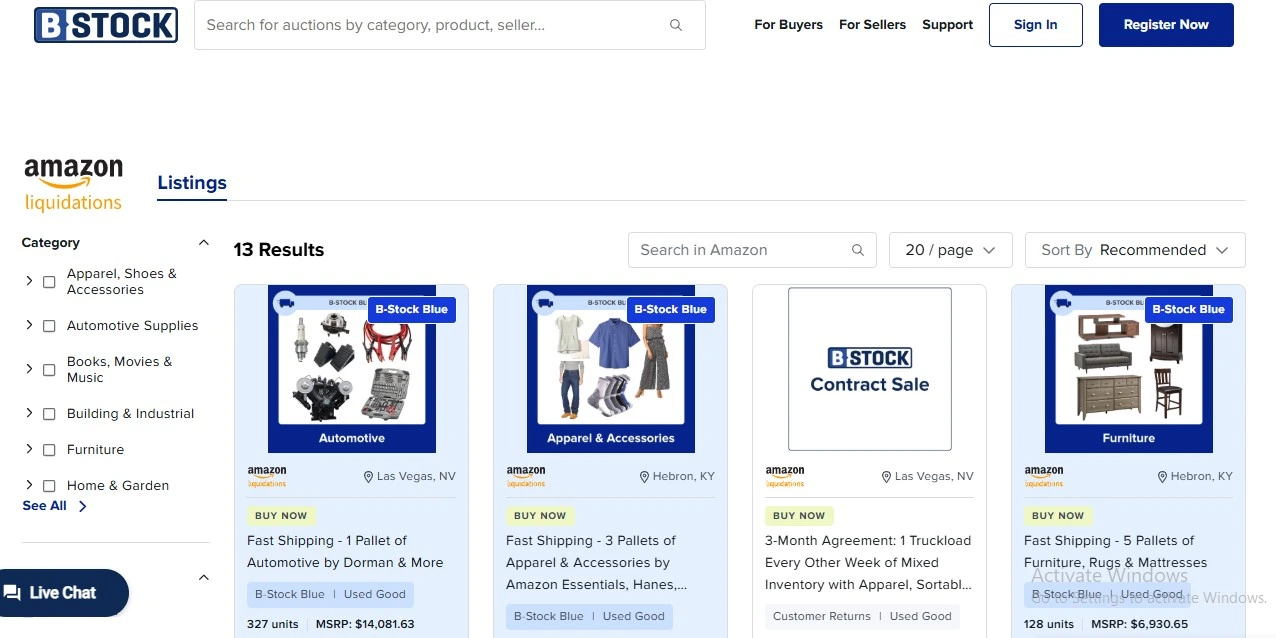Open the Furniture pallets listing thumbnail
The height and width of the screenshot is (638, 1276).
coord(1128,369)
